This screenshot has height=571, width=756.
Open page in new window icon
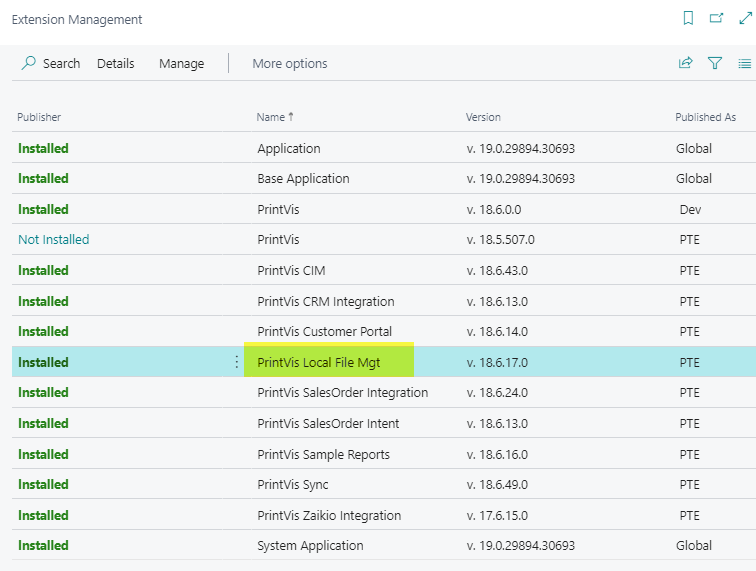(716, 18)
